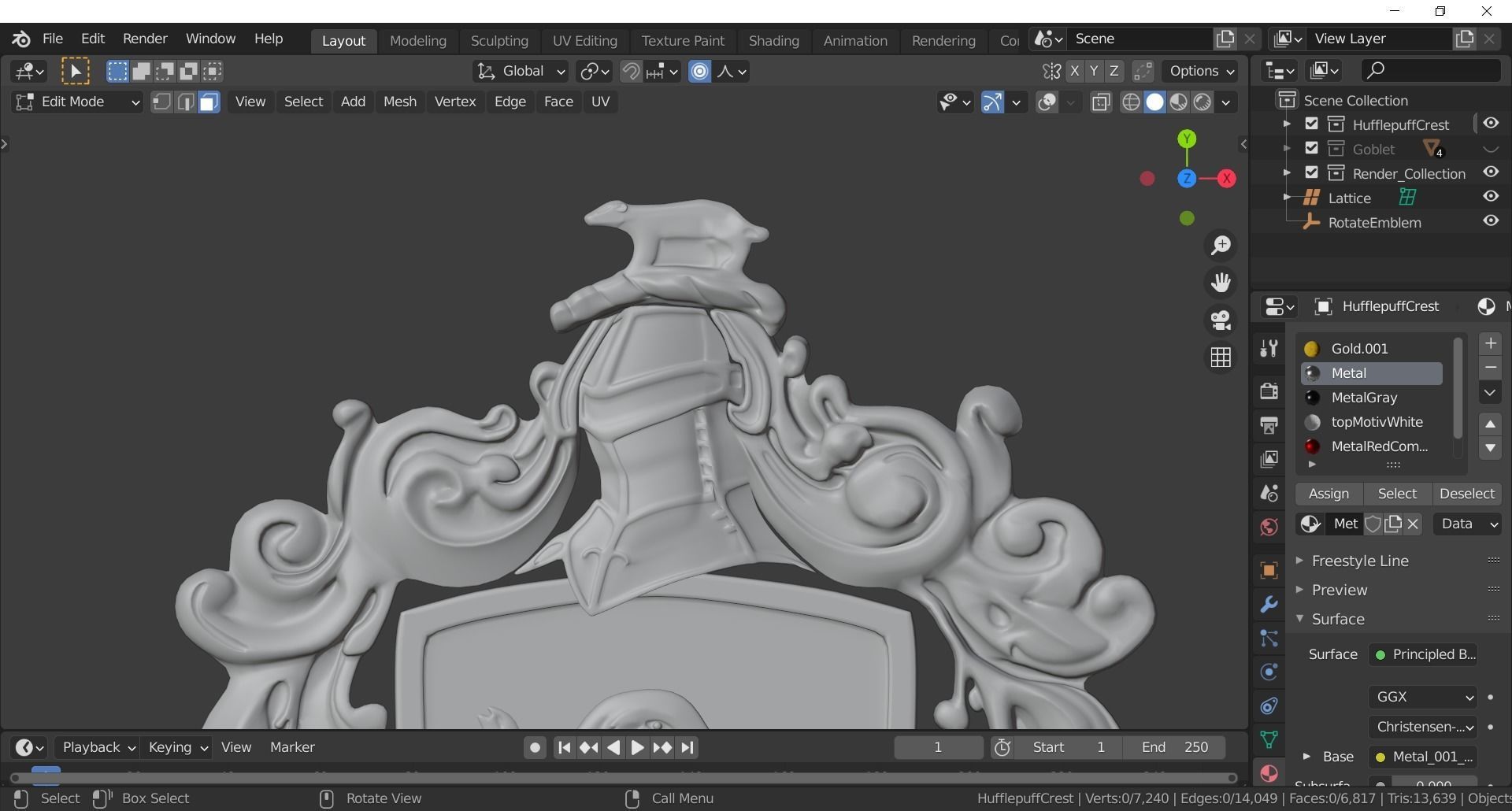Expand the Freestyle Line panel
The image size is (1512, 811).
[1360, 561]
